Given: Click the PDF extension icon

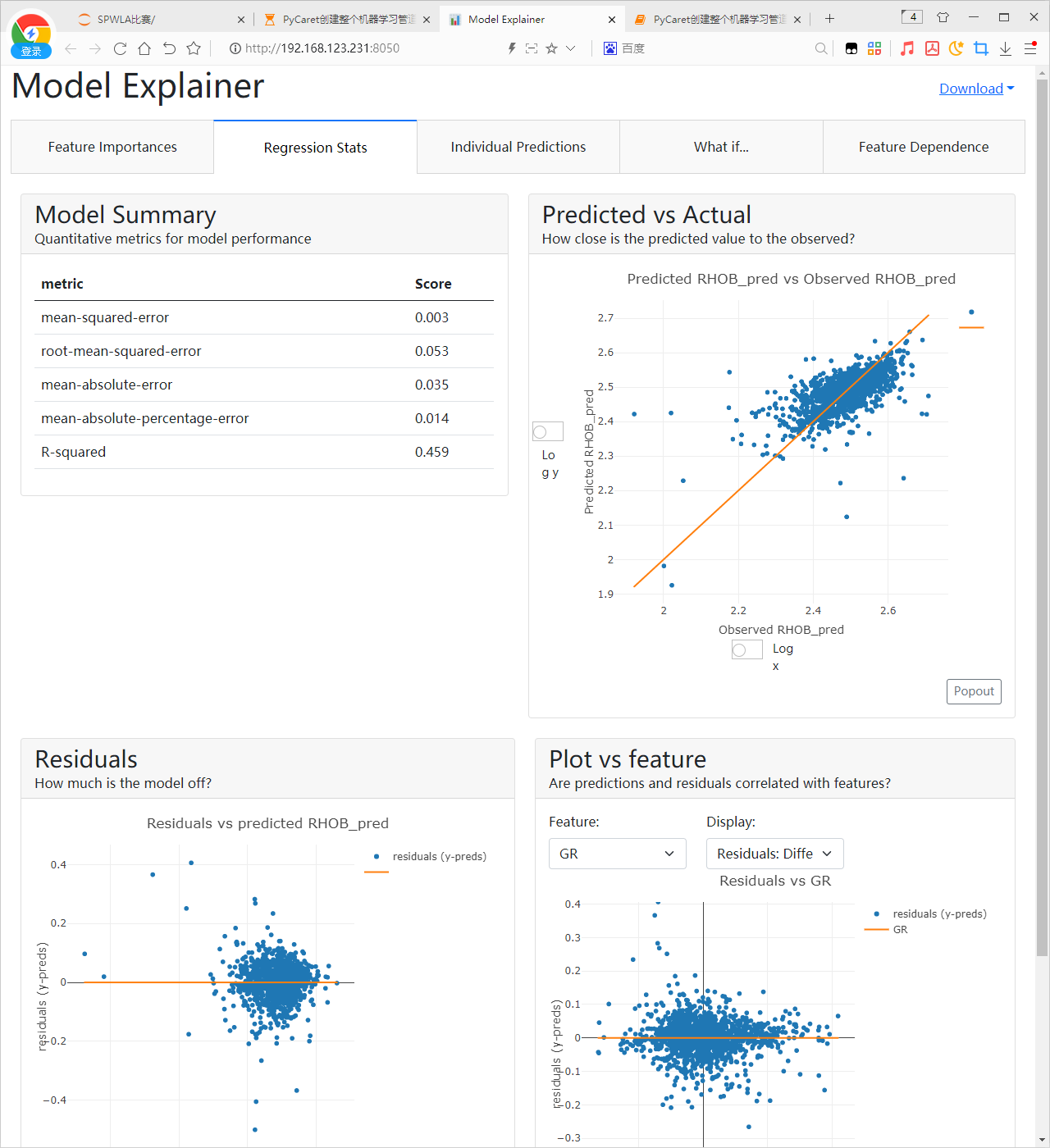Looking at the screenshot, I should pos(932,49).
